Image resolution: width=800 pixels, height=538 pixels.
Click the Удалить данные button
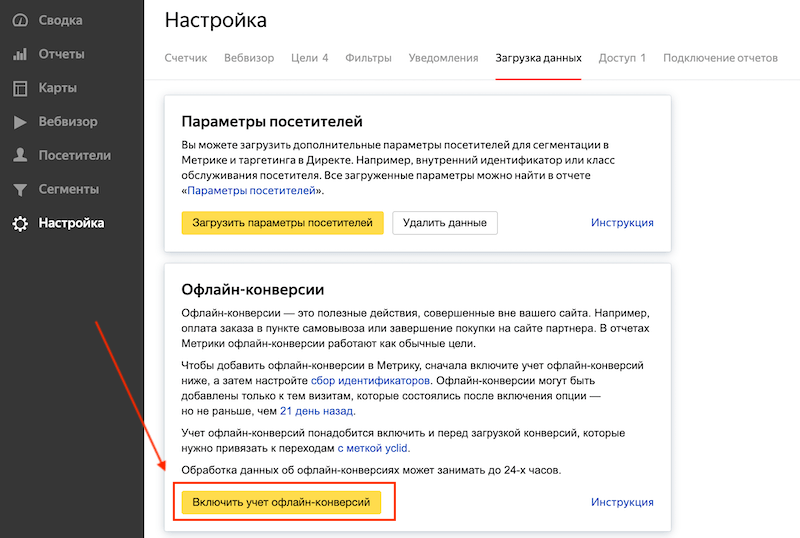tap(445, 222)
